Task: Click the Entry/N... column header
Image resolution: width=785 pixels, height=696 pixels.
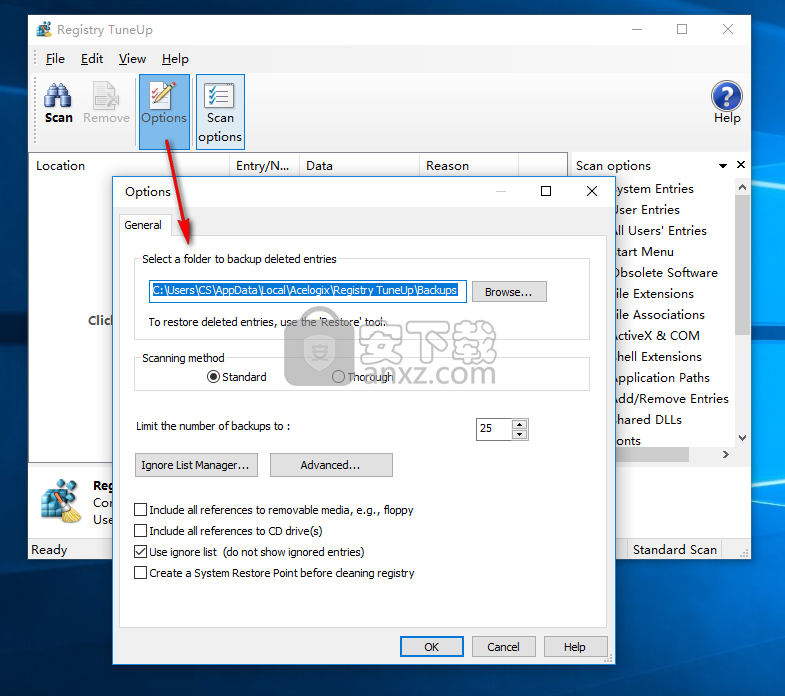Action: [264, 166]
